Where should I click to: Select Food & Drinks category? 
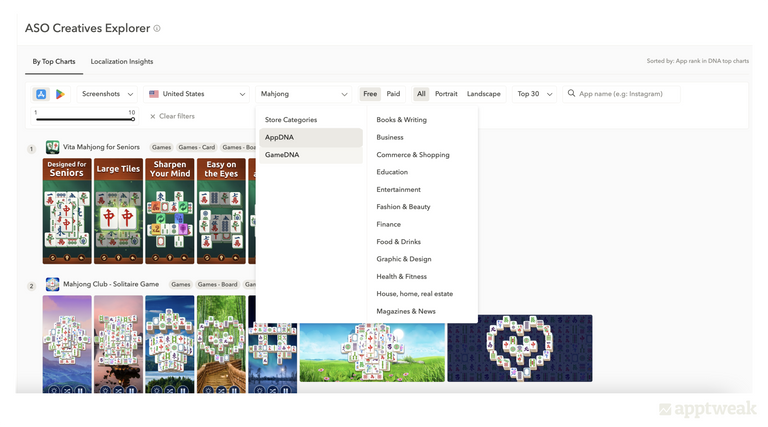(x=399, y=242)
